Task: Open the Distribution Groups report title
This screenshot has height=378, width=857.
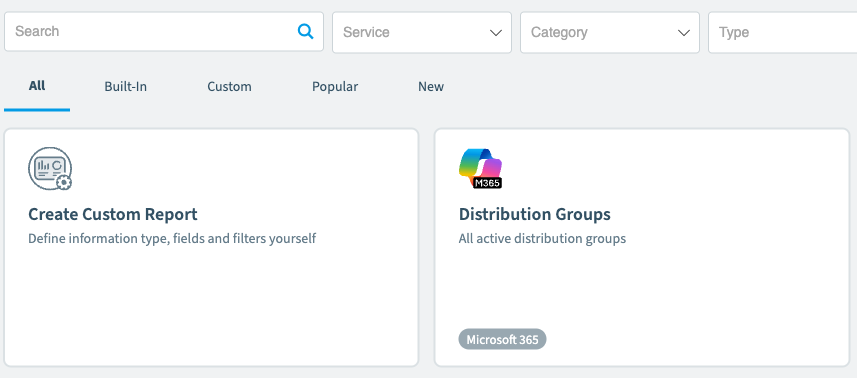Action: click(535, 214)
